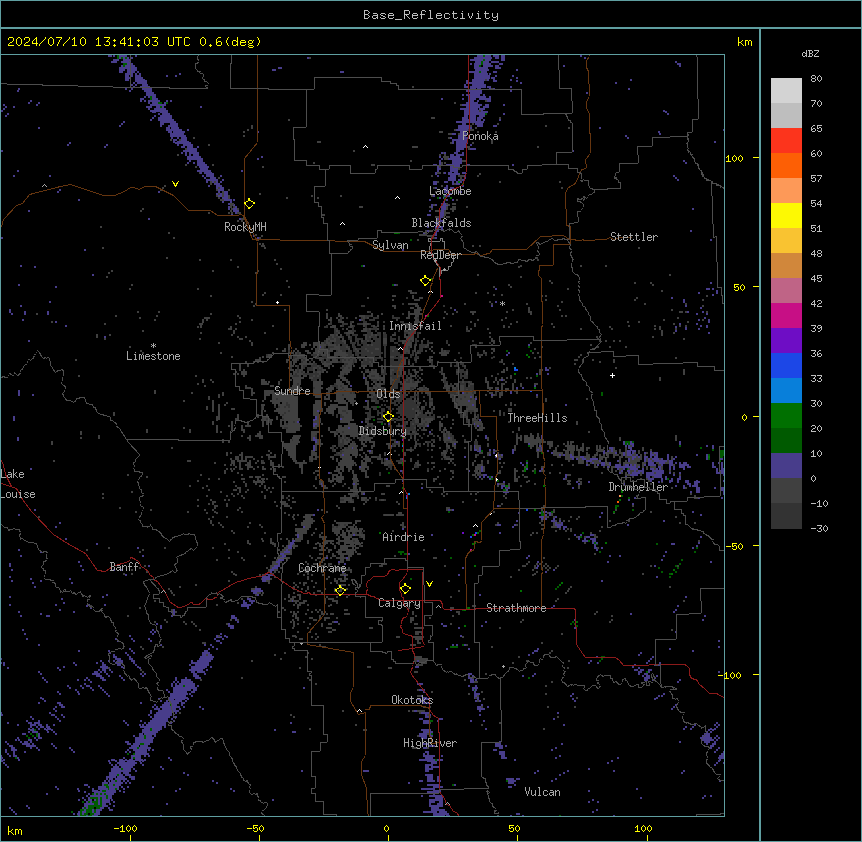Screen dimensions: 862x842
Task: Click the yellow diamond marker above Calgary
Action: [405, 589]
